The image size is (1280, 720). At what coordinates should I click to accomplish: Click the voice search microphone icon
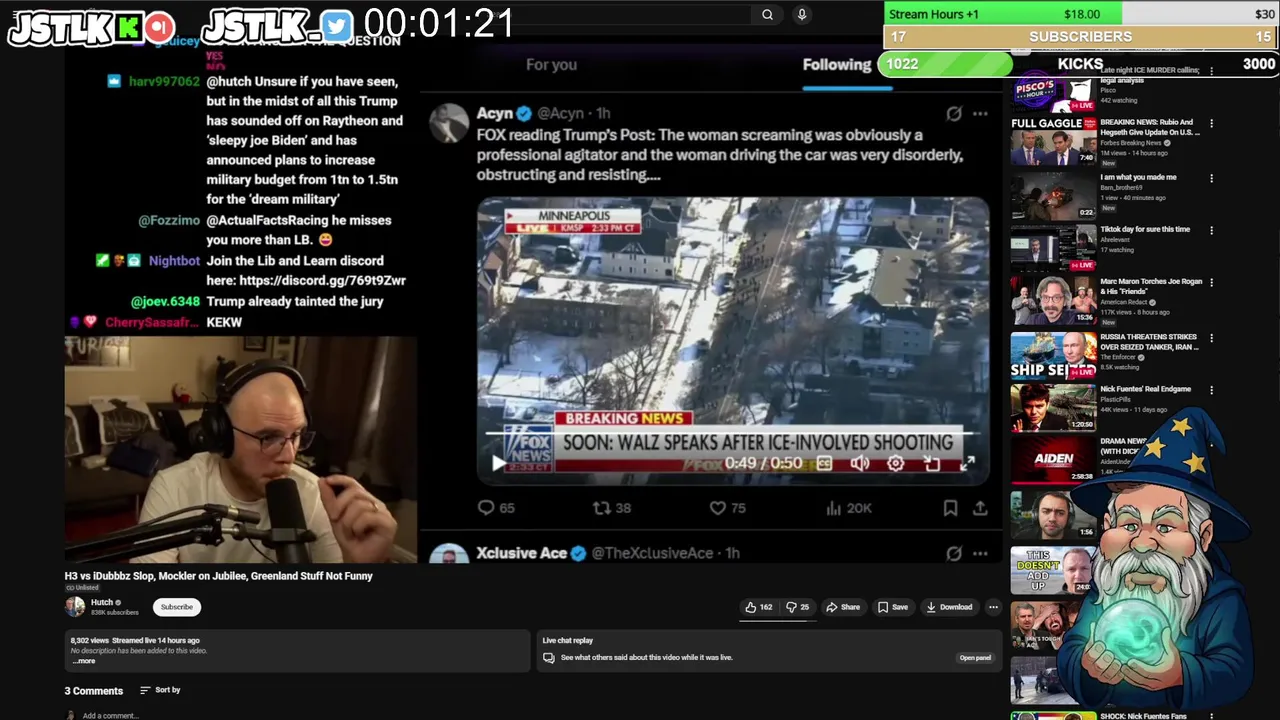pos(801,15)
